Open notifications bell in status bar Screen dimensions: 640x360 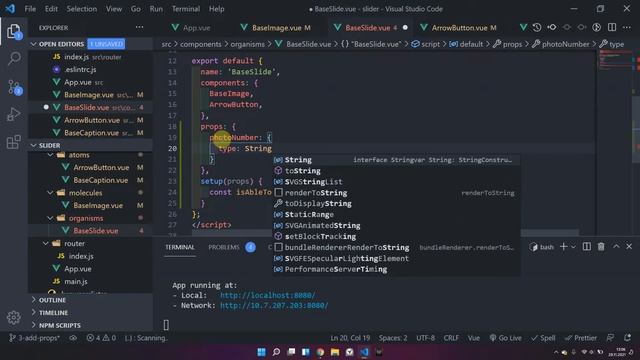627,338
